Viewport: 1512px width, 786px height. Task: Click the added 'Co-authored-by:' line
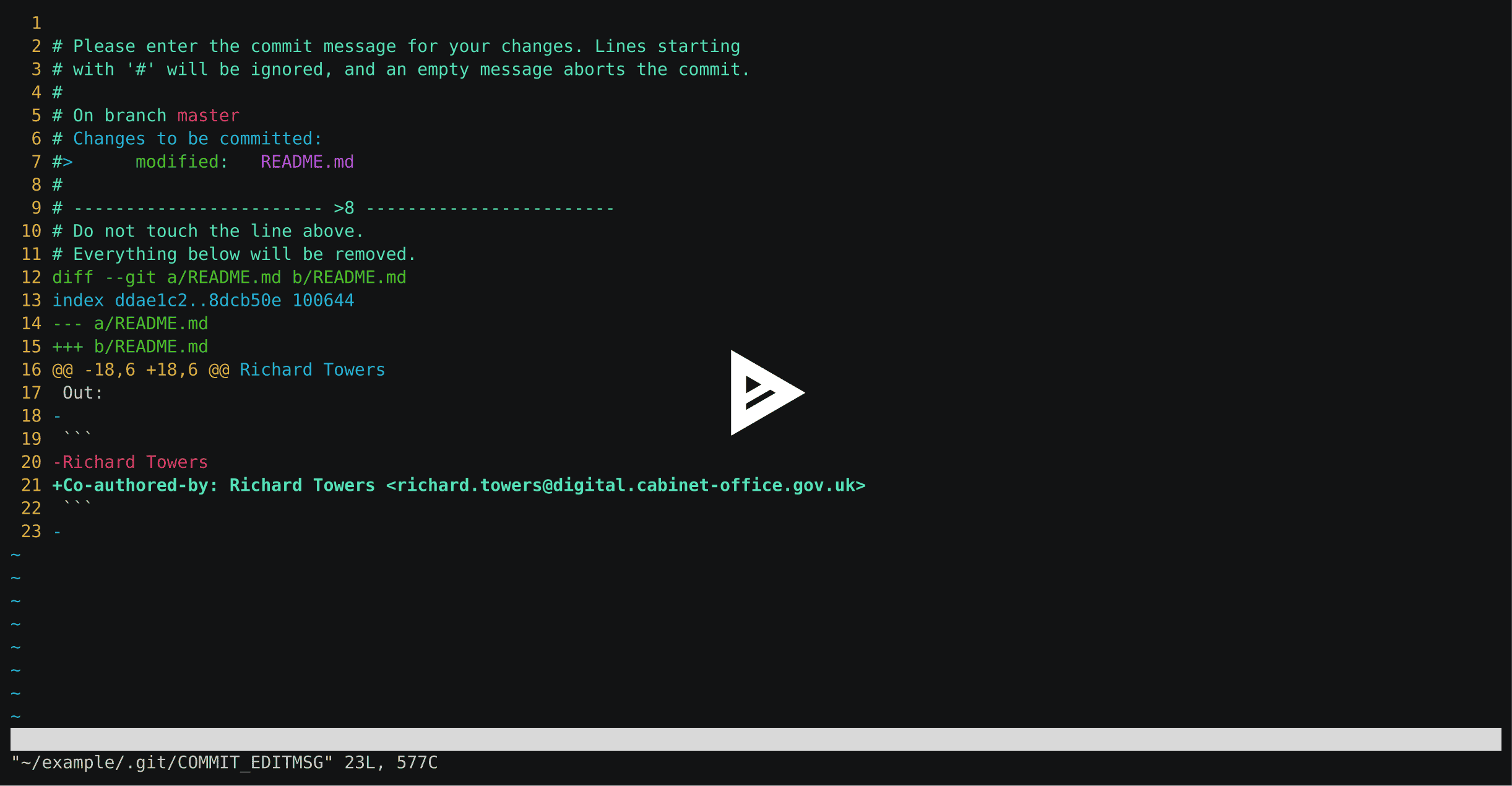459,485
